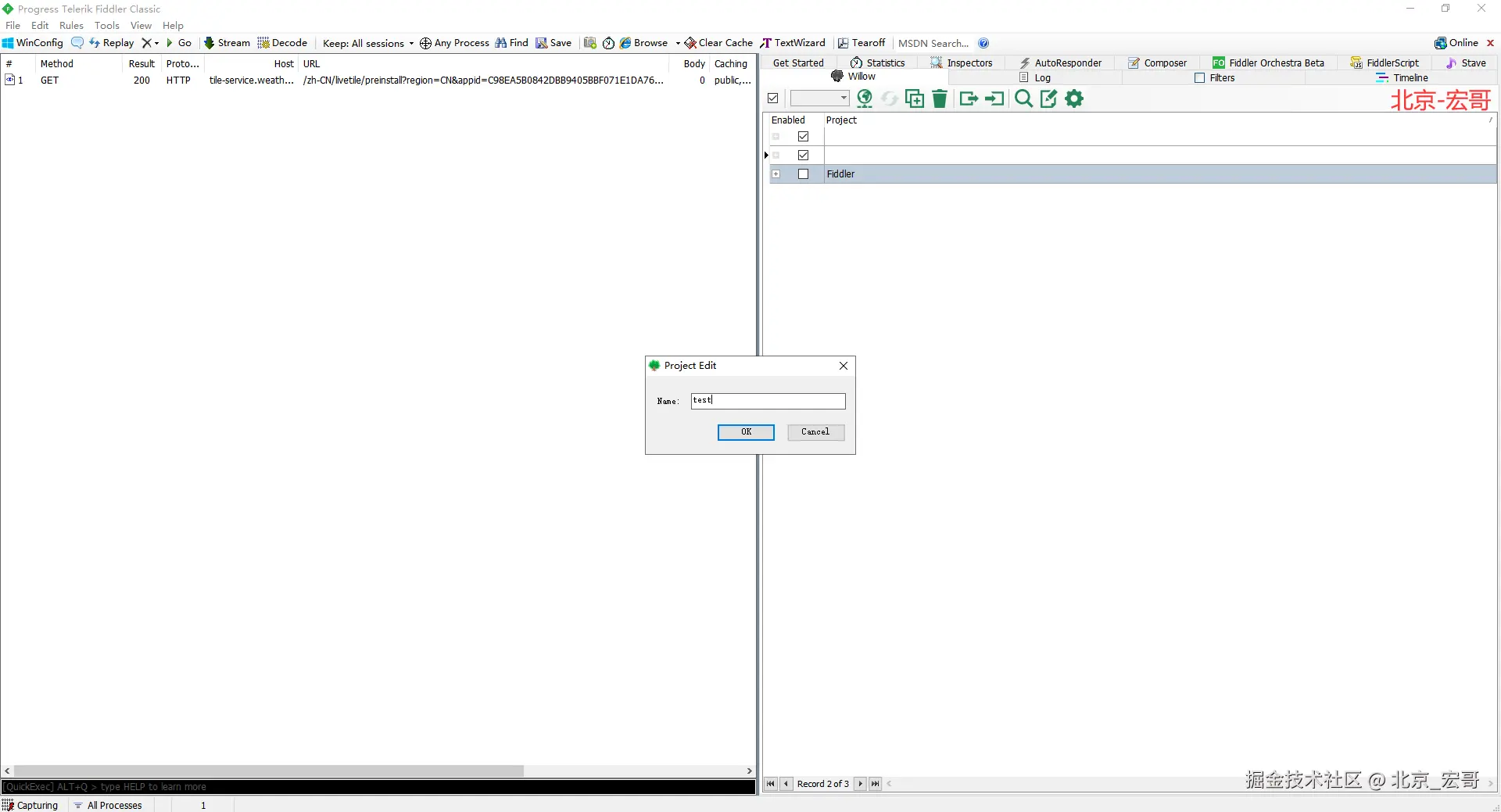
Task: Open WinConfig from the toolbar
Action: pyautogui.click(x=33, y=43)
